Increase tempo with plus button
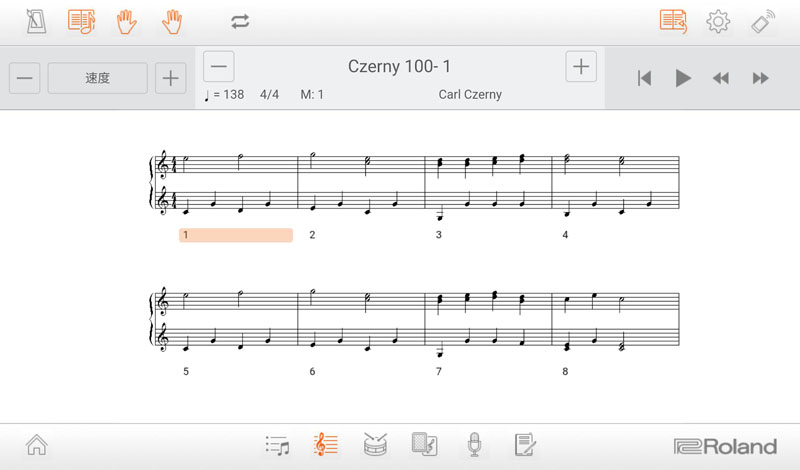Image resolution: width=800 pixels, height=470 pixels. [171, 78]
